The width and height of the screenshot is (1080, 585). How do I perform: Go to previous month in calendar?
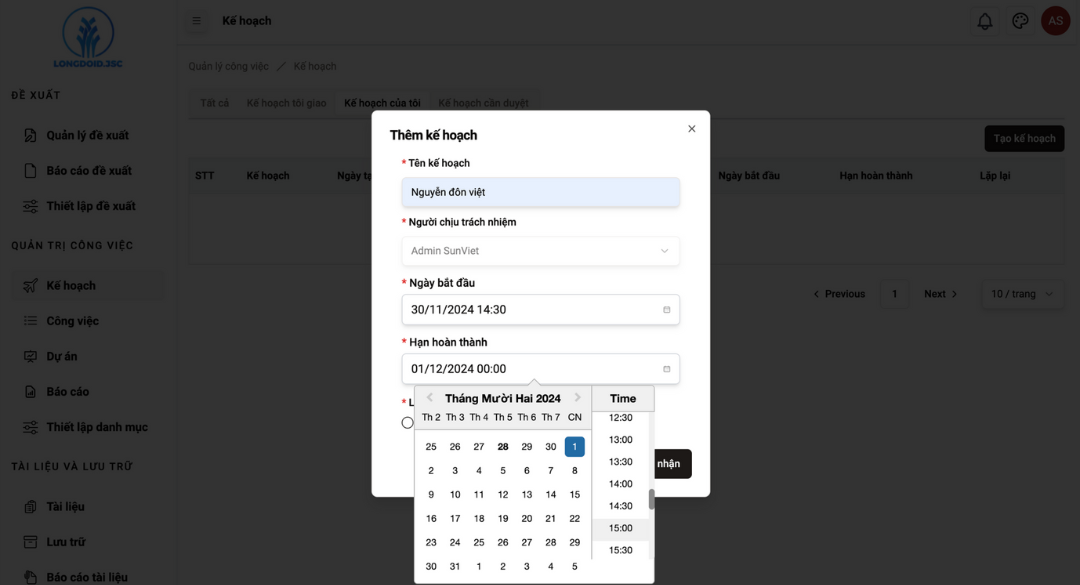point(430,398)
